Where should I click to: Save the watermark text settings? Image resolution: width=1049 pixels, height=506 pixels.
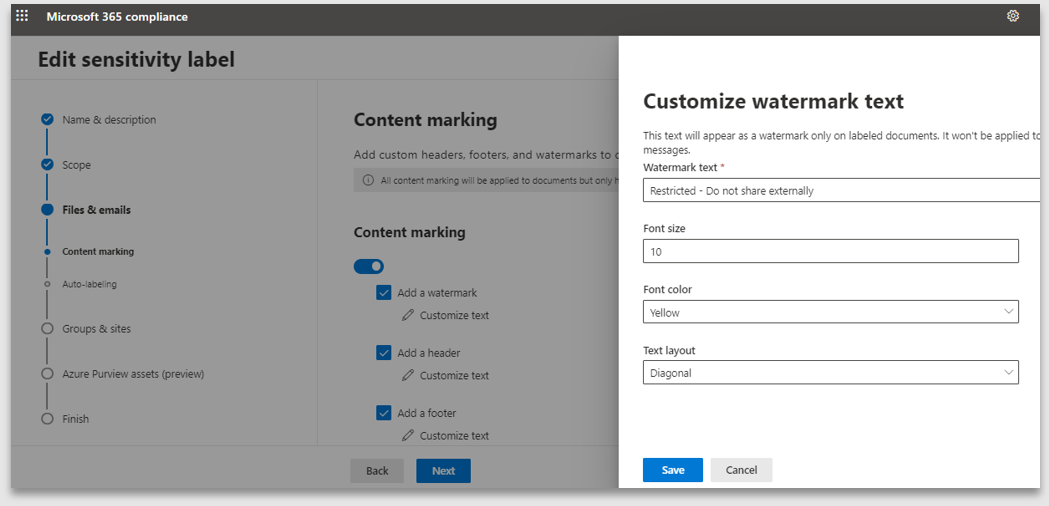(x=672, y=470)
